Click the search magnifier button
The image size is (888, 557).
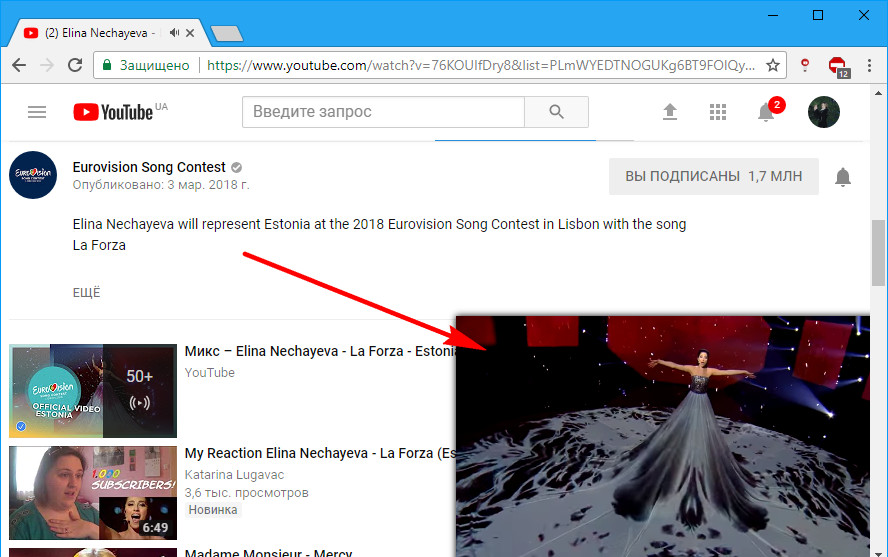556,112
